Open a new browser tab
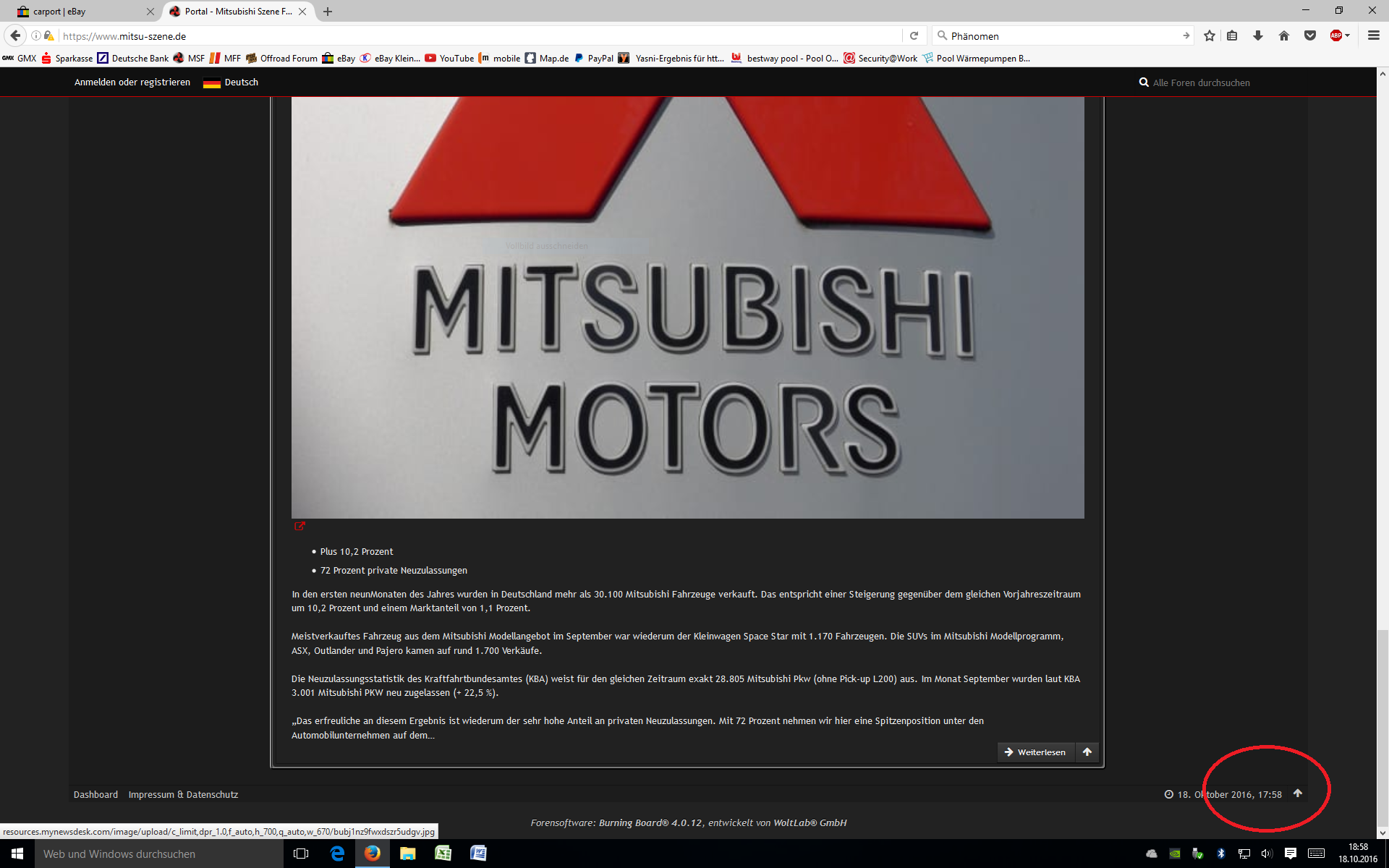Screen dimensions: 1389x868 point(328,12)
